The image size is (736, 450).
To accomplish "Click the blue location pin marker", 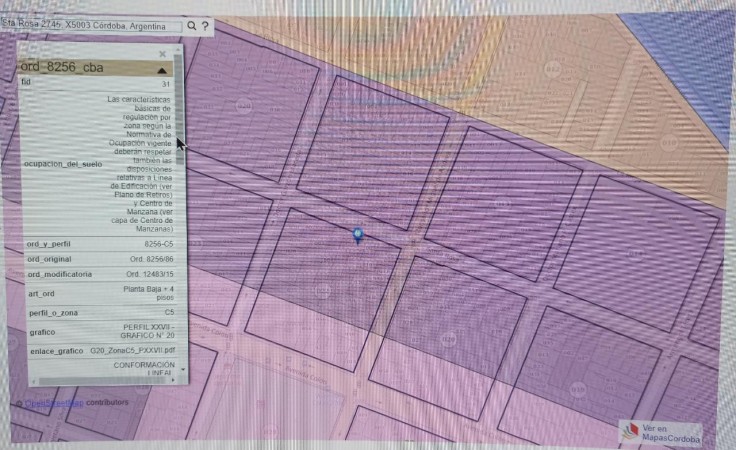I will [x=359, y=235].
